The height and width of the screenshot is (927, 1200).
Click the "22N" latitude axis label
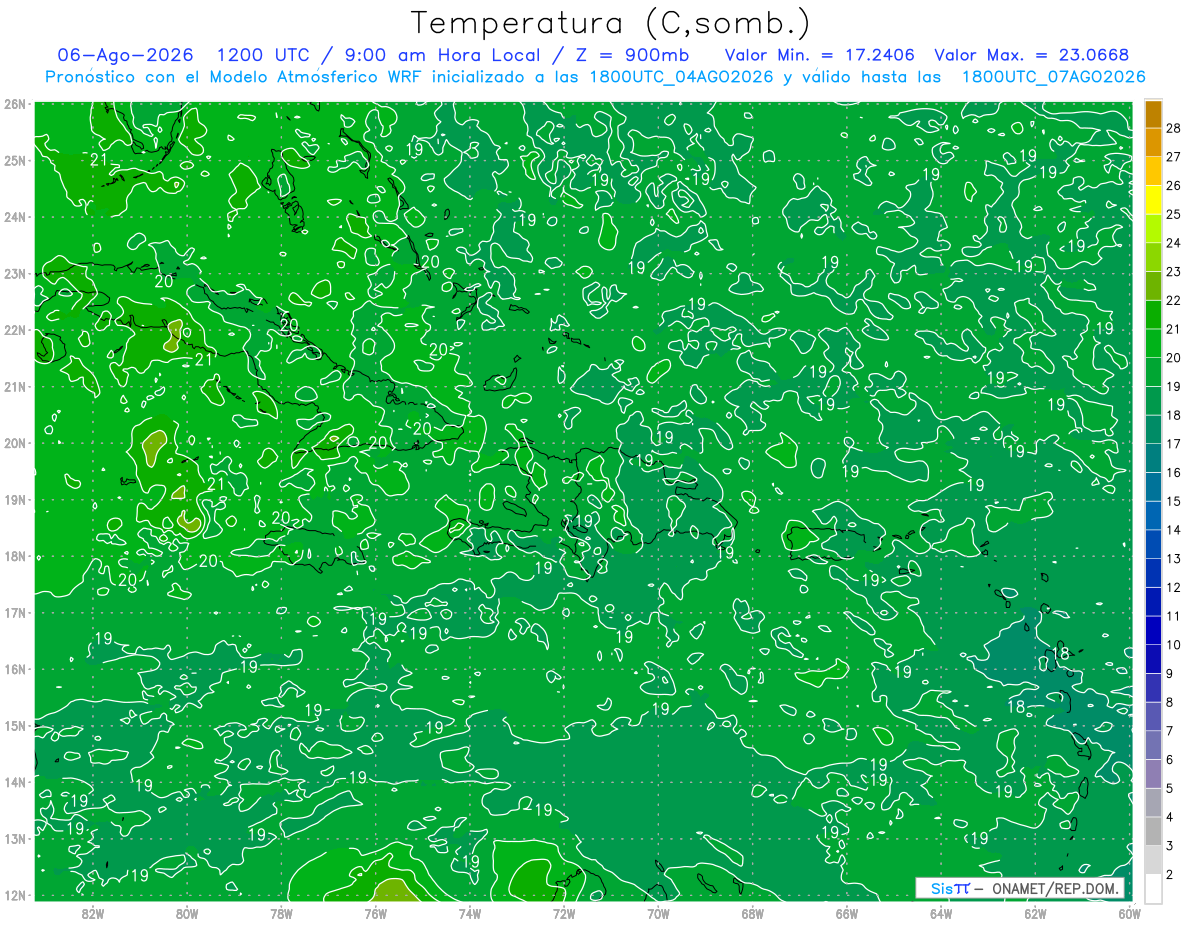[14, 330]
